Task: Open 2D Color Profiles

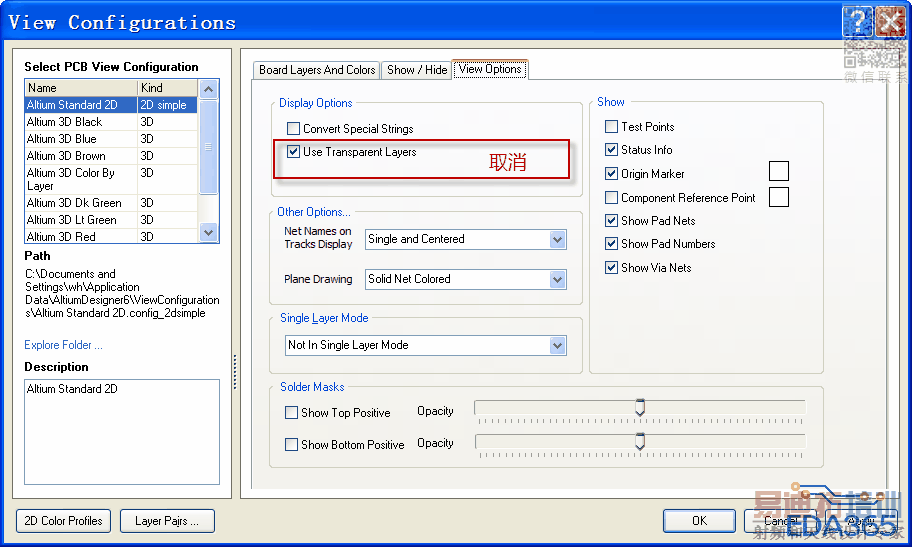Action: (x=63, y=521)
